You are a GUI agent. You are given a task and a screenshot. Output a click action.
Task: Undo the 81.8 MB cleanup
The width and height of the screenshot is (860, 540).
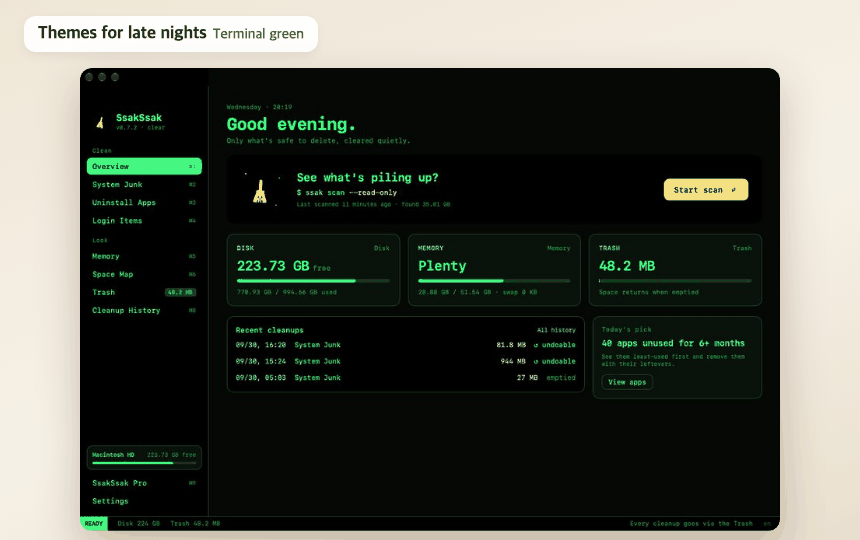tap(555, 345)
